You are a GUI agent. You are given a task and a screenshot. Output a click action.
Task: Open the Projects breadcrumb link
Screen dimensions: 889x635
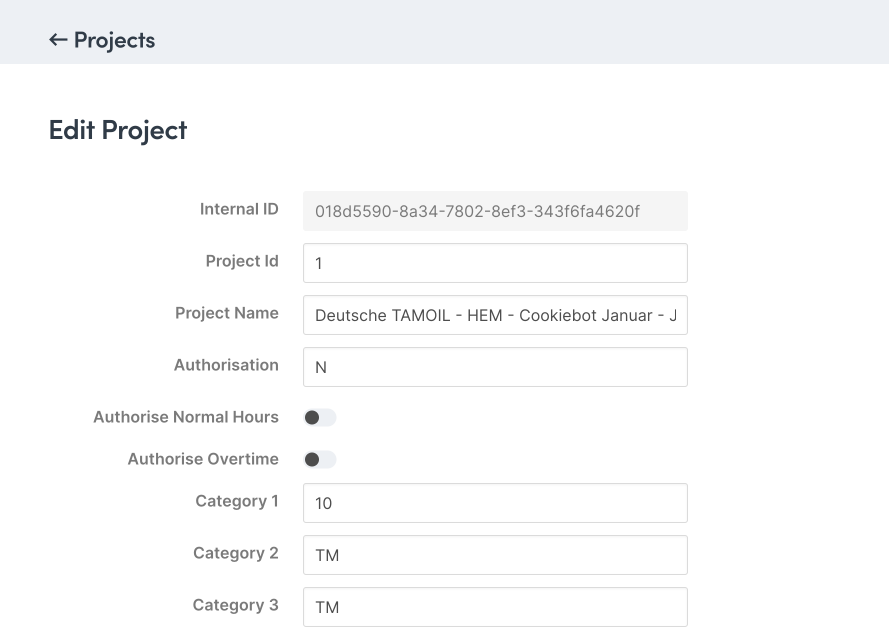coord(114,40)
